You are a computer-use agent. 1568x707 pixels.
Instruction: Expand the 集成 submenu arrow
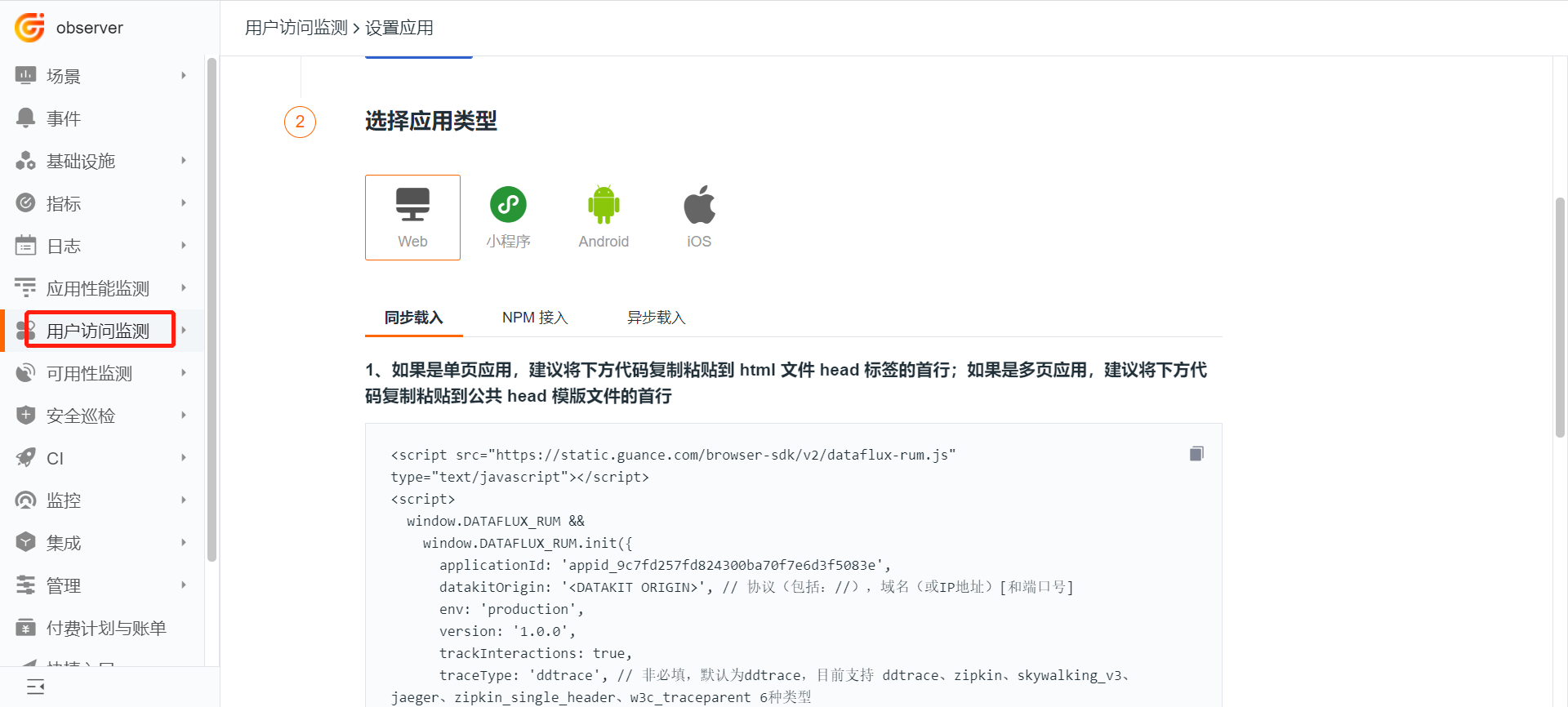184,543
